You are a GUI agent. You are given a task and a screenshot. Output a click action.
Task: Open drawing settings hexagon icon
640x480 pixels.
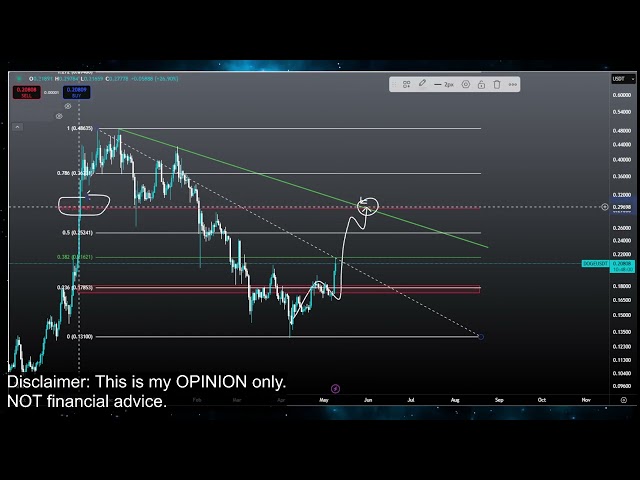click(466, 84)
